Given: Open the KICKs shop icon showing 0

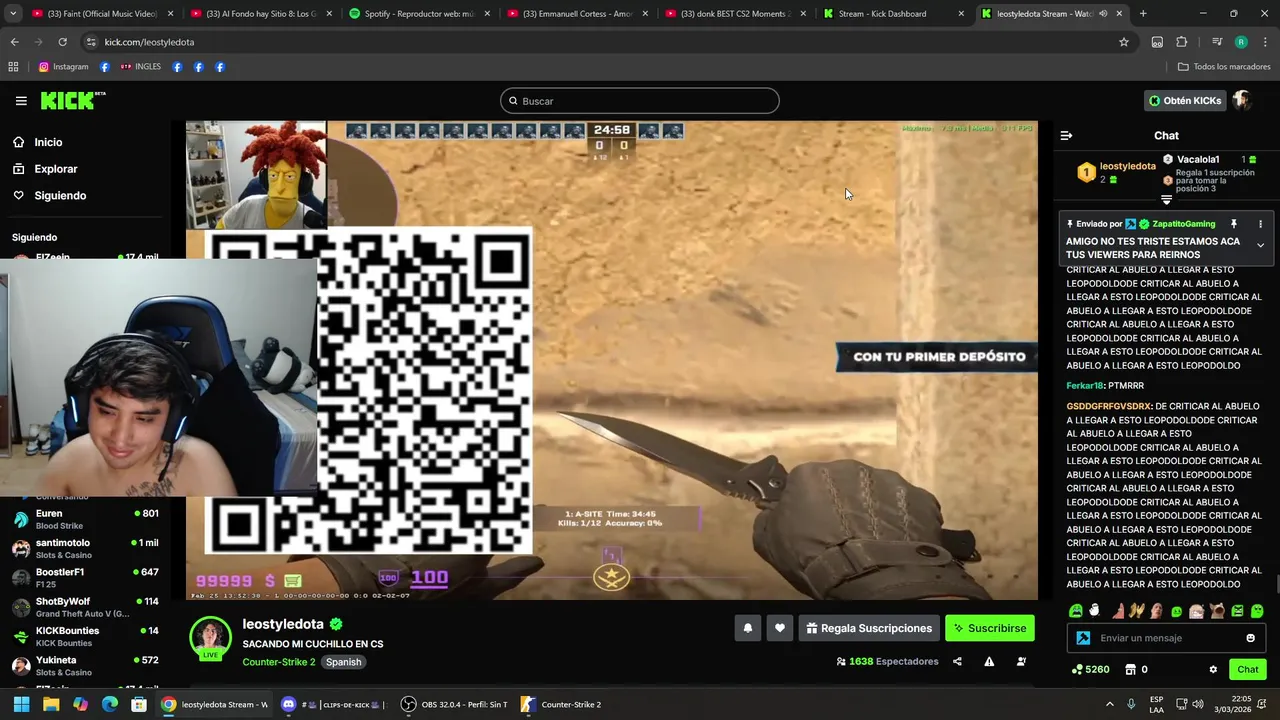Looking at the screenshot, I should (1136, 670).
